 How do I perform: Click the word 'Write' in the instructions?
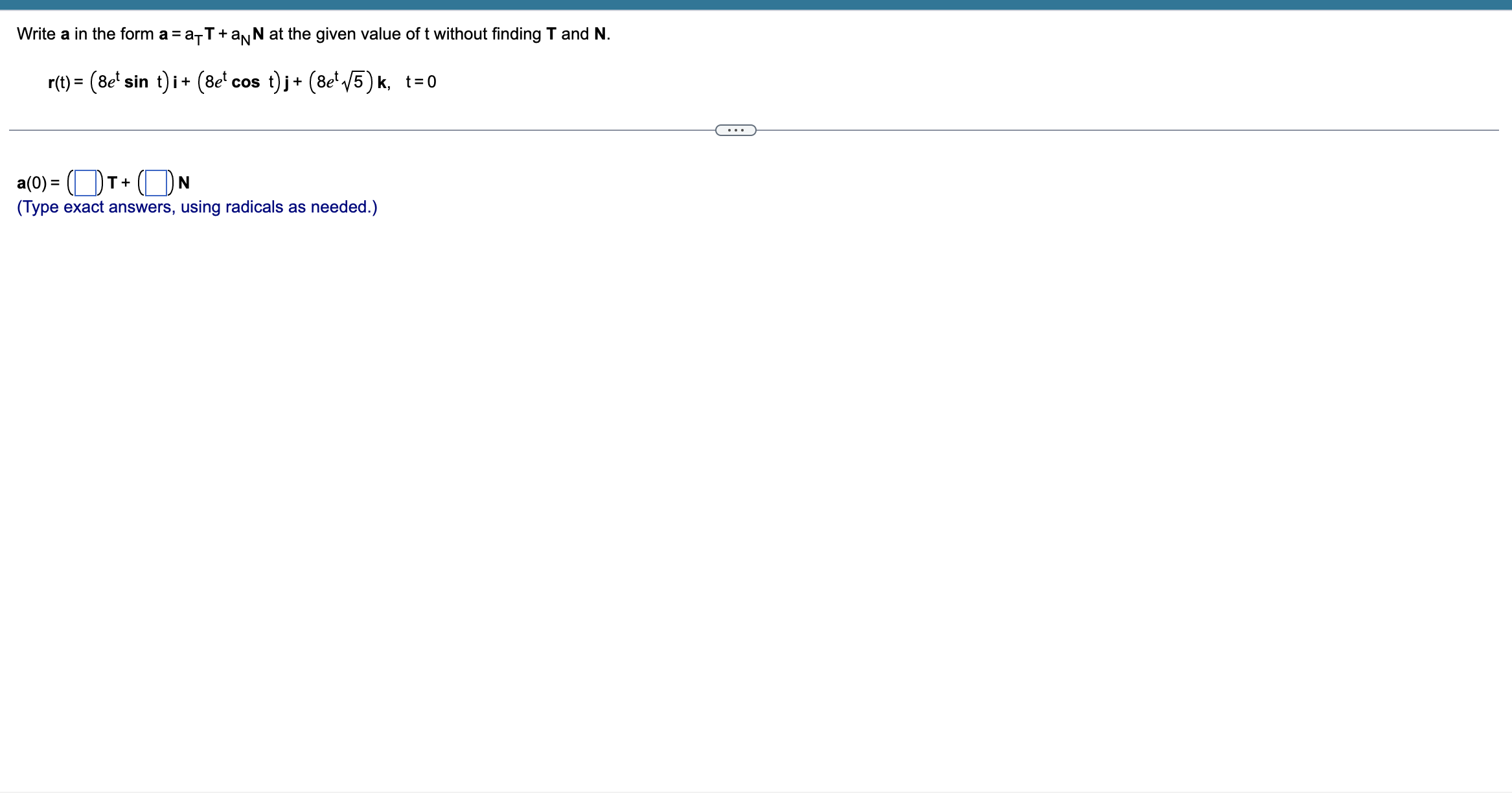coord(36,34)
